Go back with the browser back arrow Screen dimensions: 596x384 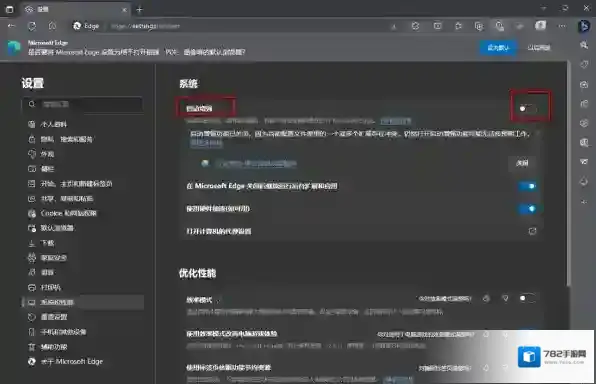[x=11, y=26]
